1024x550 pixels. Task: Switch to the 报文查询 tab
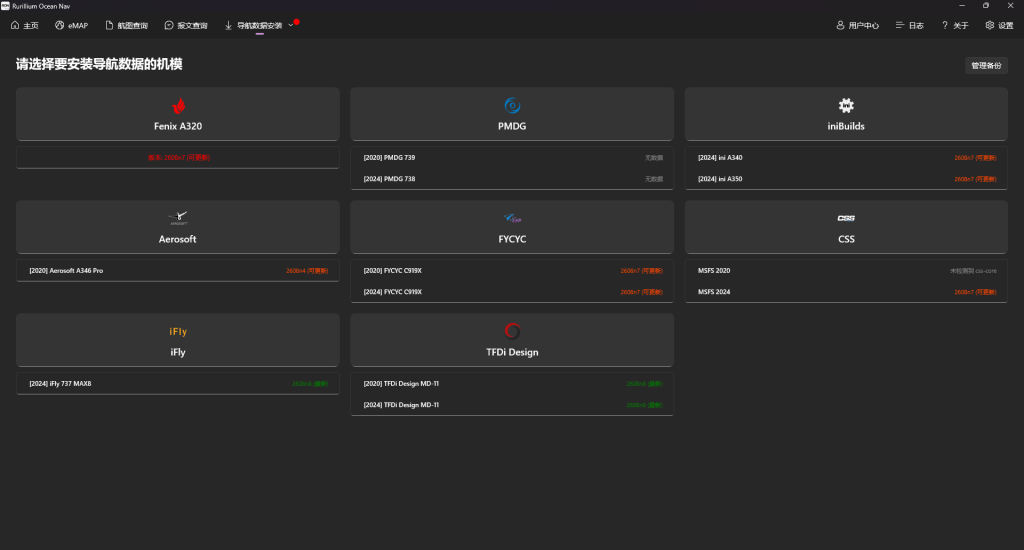[x=186, y=25]
